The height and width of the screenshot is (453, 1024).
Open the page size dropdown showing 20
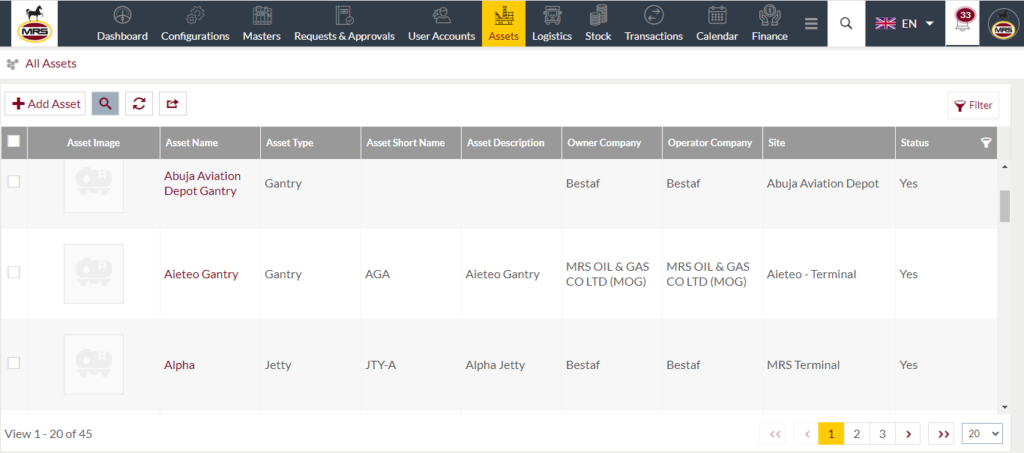coord(982,433)
